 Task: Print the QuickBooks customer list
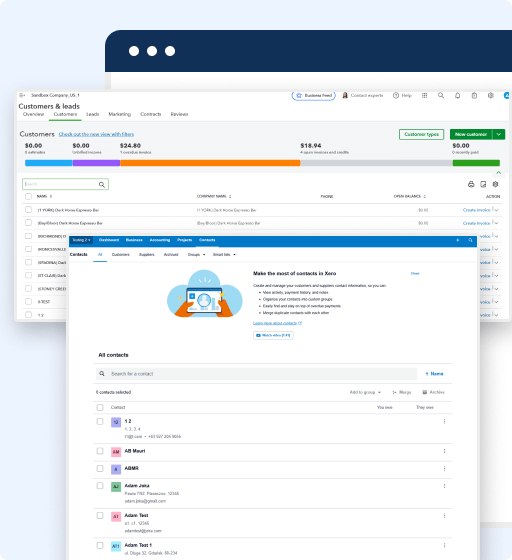(x=471, y=184)
